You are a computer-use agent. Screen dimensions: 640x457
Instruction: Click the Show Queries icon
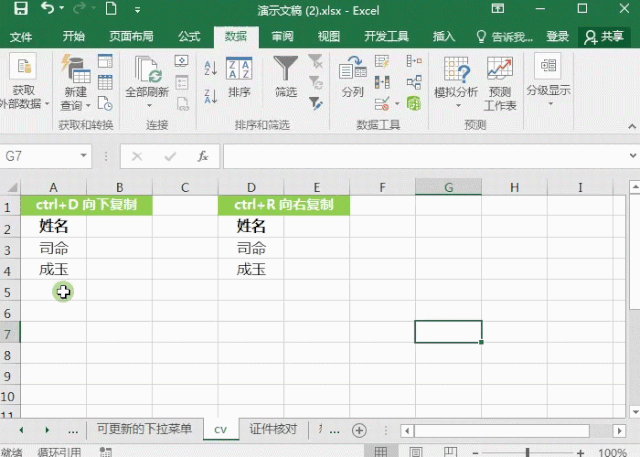coord(105,61)
